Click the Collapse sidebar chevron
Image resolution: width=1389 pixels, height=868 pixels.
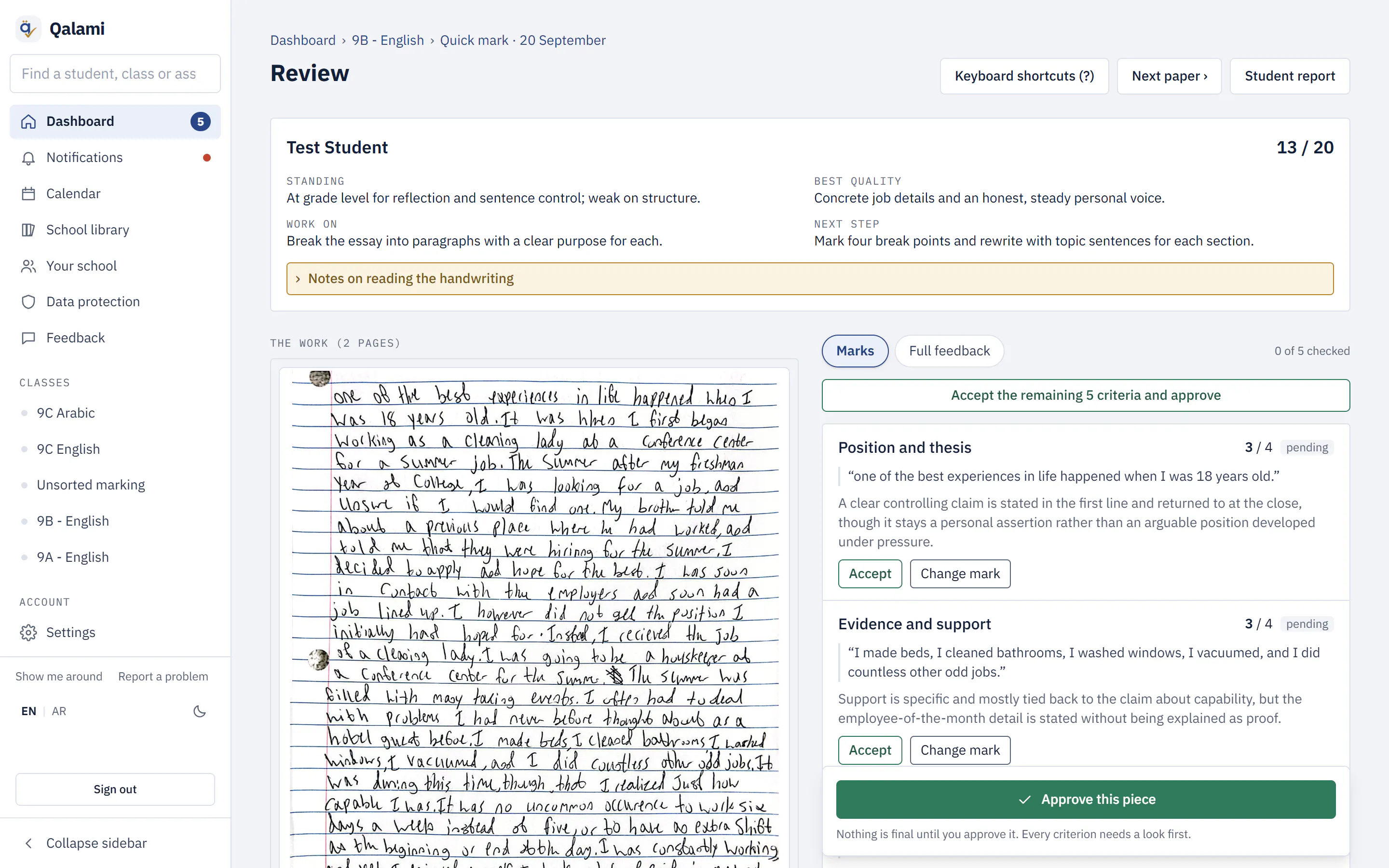tap(29, 843)
